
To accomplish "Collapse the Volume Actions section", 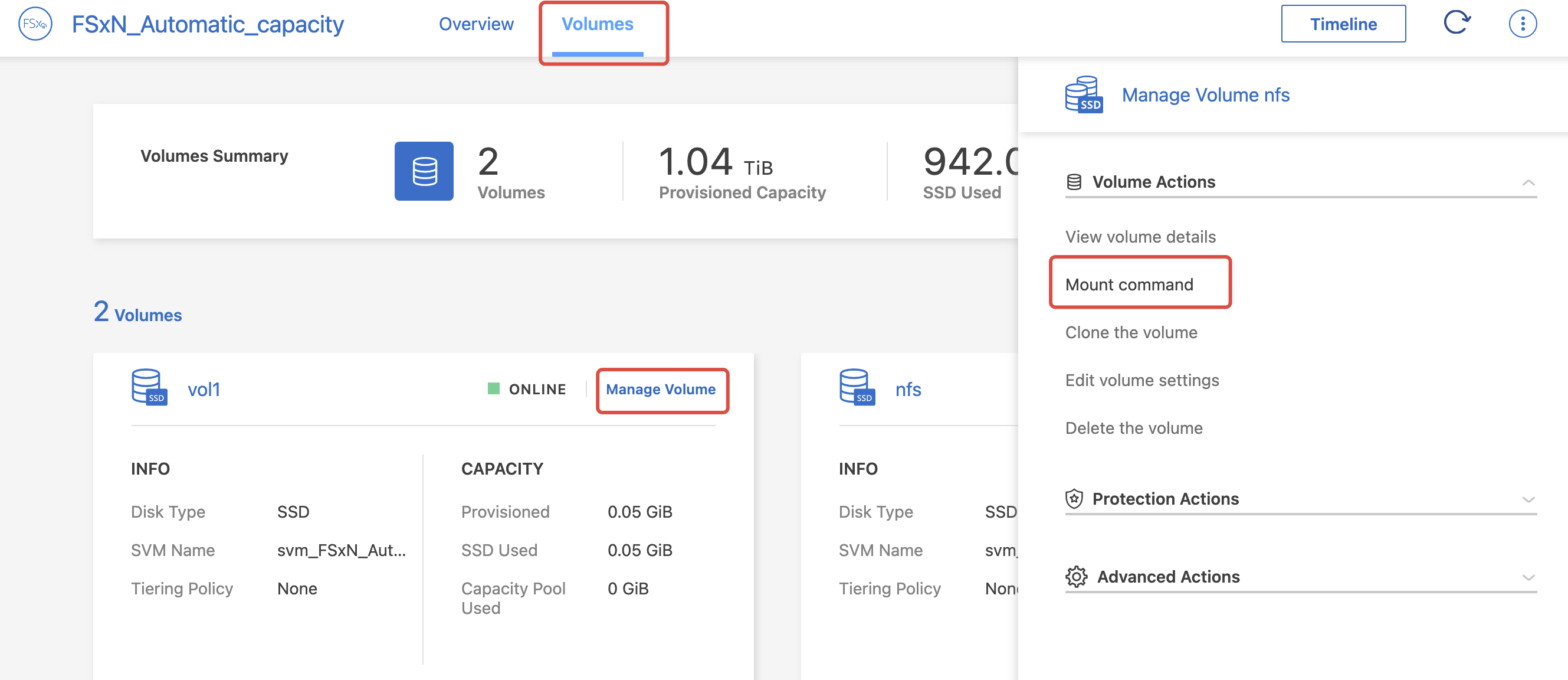I will click(x=1528, y=182).
